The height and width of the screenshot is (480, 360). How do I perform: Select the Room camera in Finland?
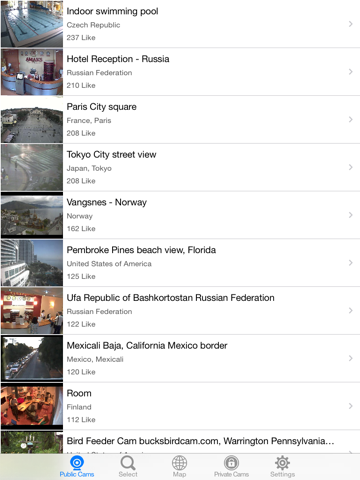[180, 406]
